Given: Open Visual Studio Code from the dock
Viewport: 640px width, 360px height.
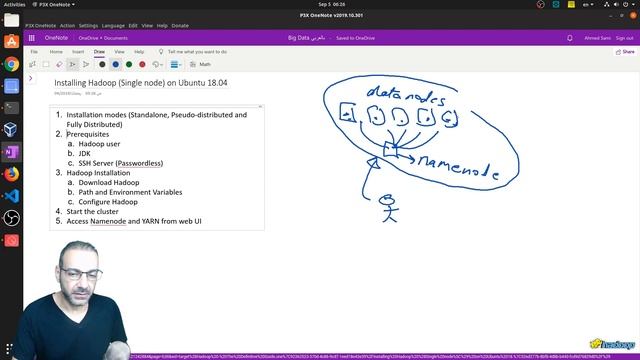Looking at the screenshot, I should tap(11, 196).
